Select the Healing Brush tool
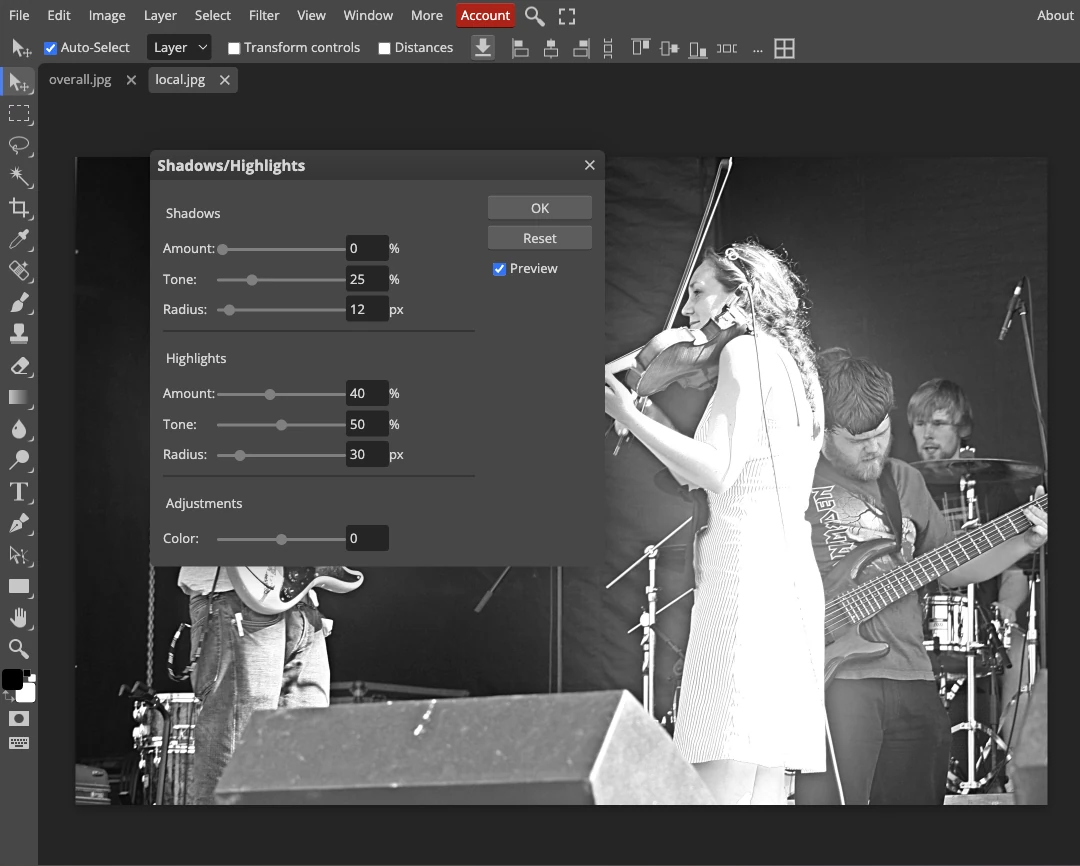 (x=19, y=271)
